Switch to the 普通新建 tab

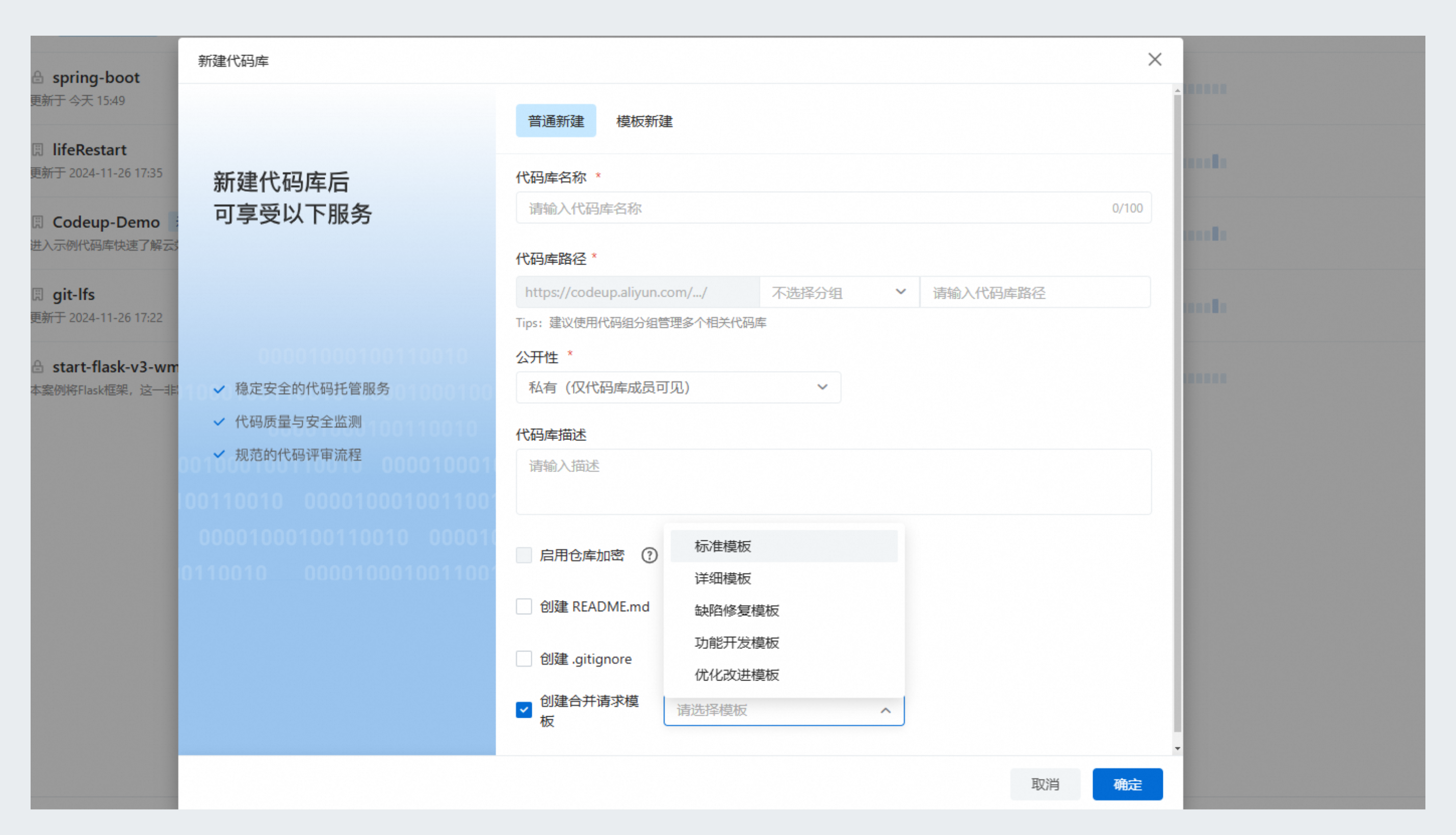556,121
